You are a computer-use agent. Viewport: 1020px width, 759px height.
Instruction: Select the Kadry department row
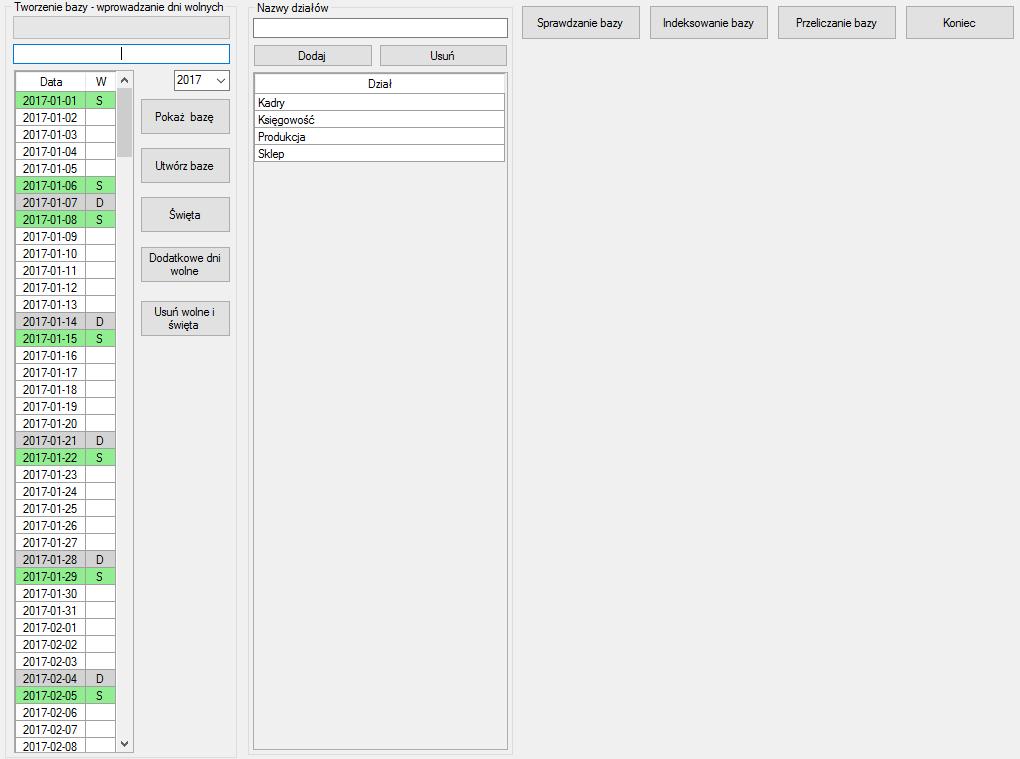379,103
